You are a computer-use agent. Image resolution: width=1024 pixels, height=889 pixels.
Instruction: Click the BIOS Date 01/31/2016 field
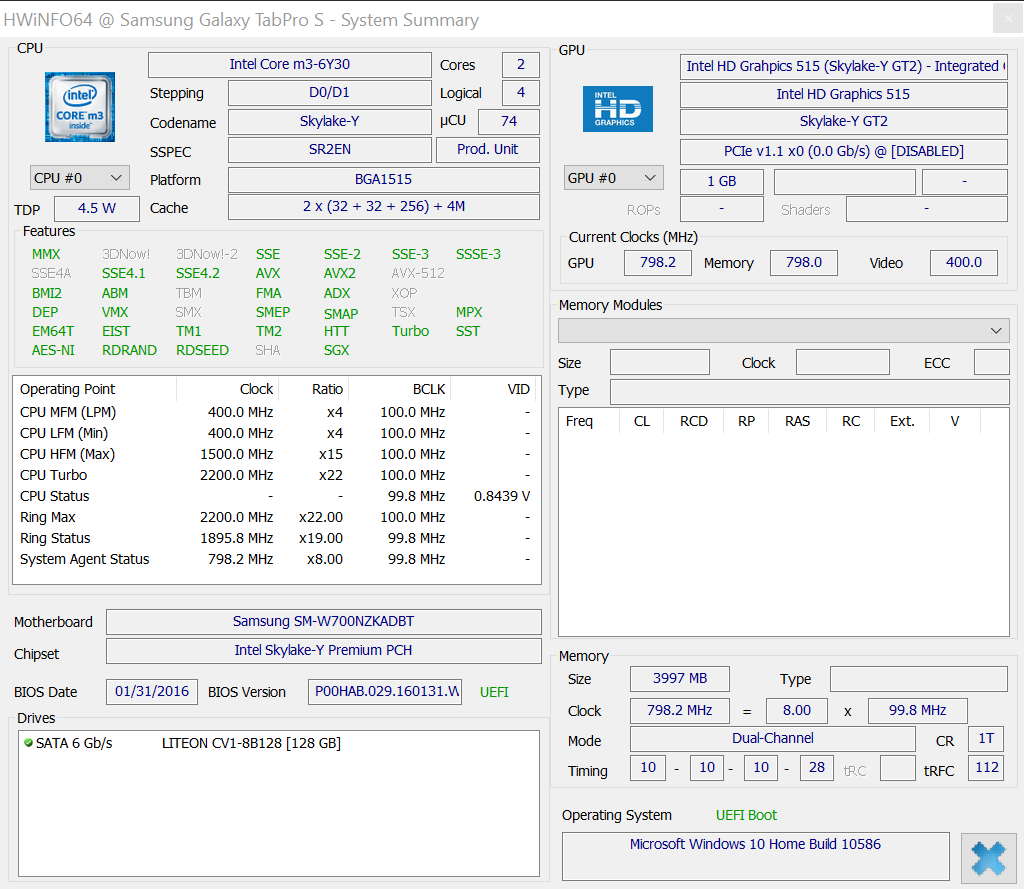(x=151, y=691)
